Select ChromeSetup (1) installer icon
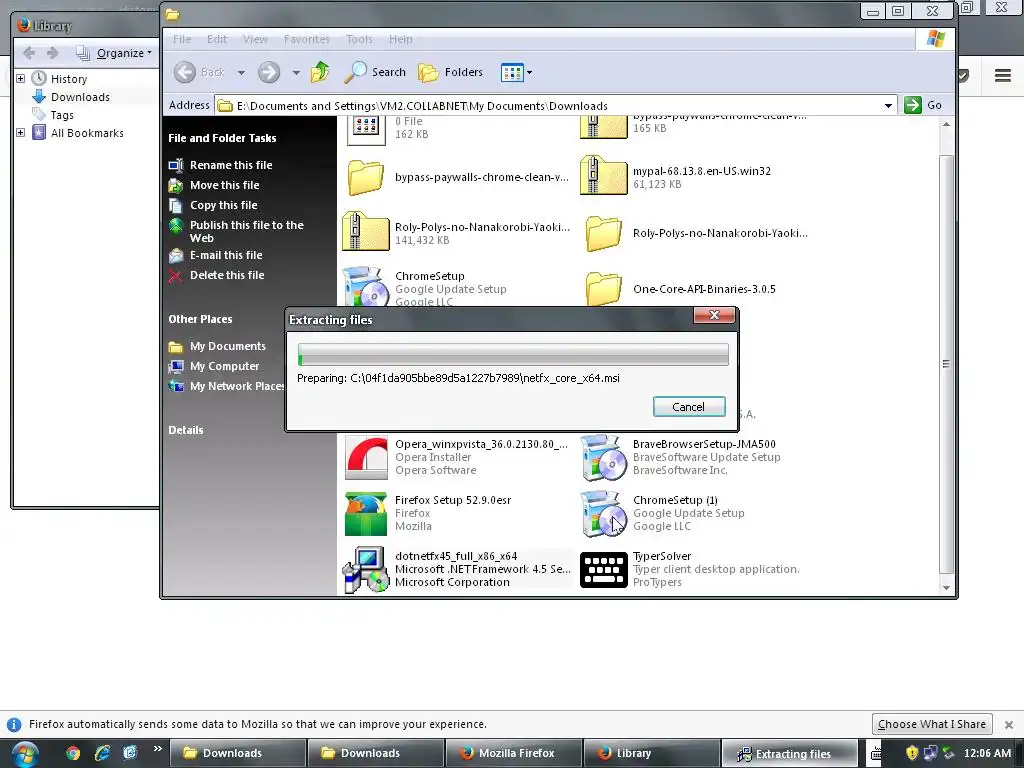1024x768 pixels. (603, 513)
